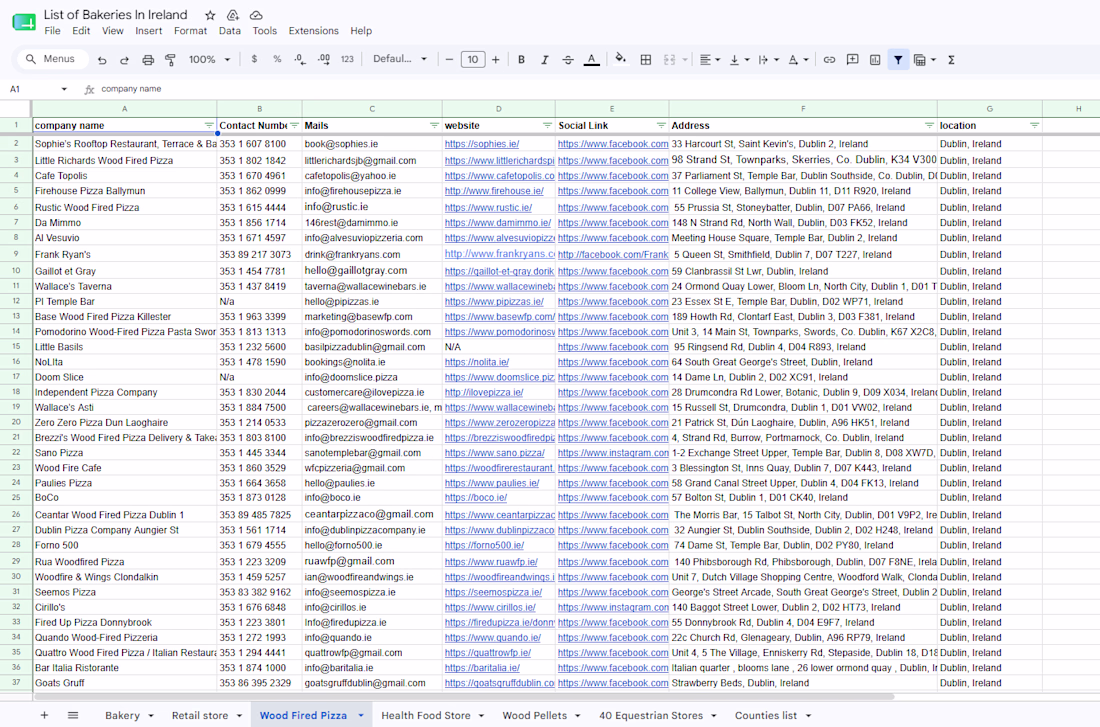Star this spreadsheet document
The height and width of the screenshot is (727, 1100).
point(210,15)
